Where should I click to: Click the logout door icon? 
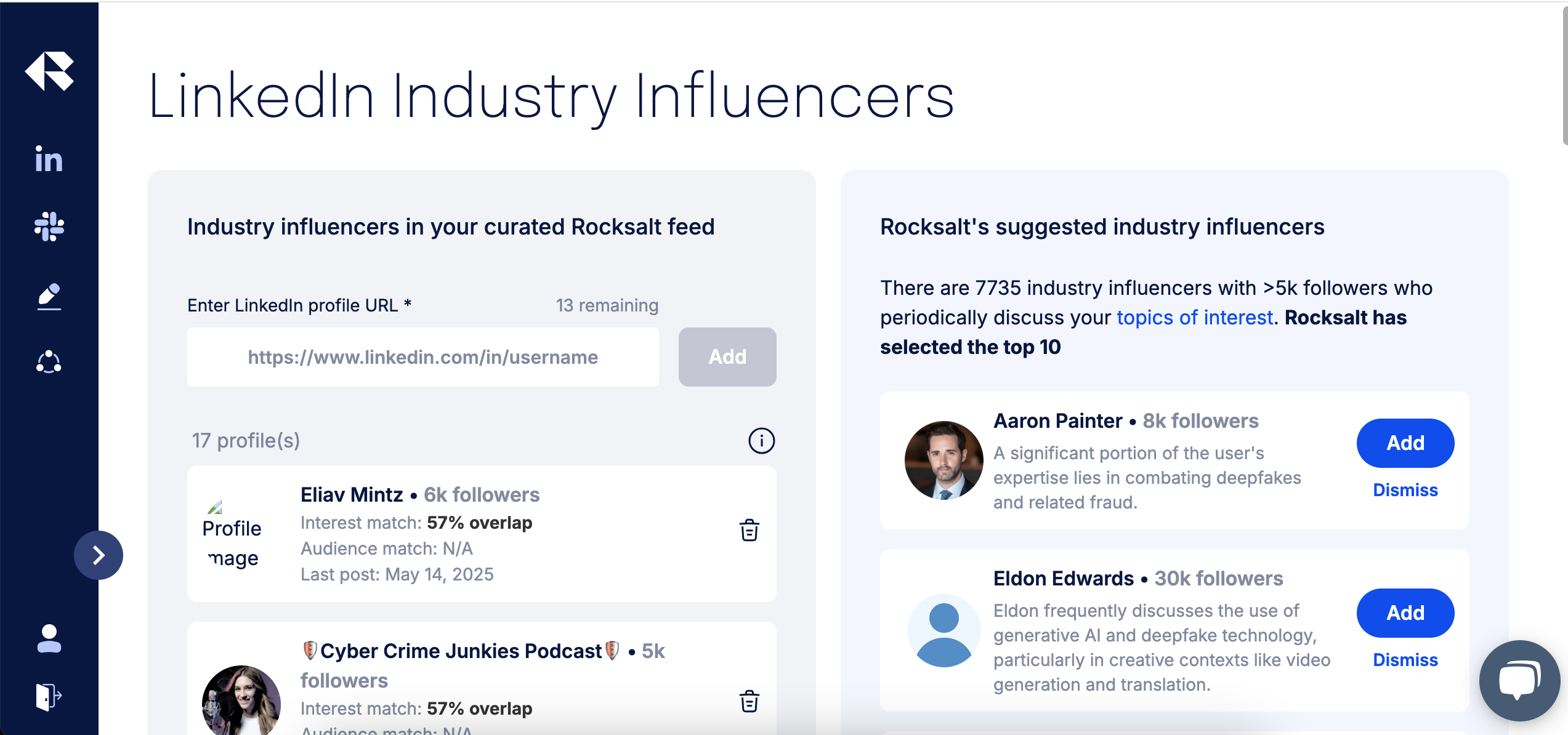(49, 697)
